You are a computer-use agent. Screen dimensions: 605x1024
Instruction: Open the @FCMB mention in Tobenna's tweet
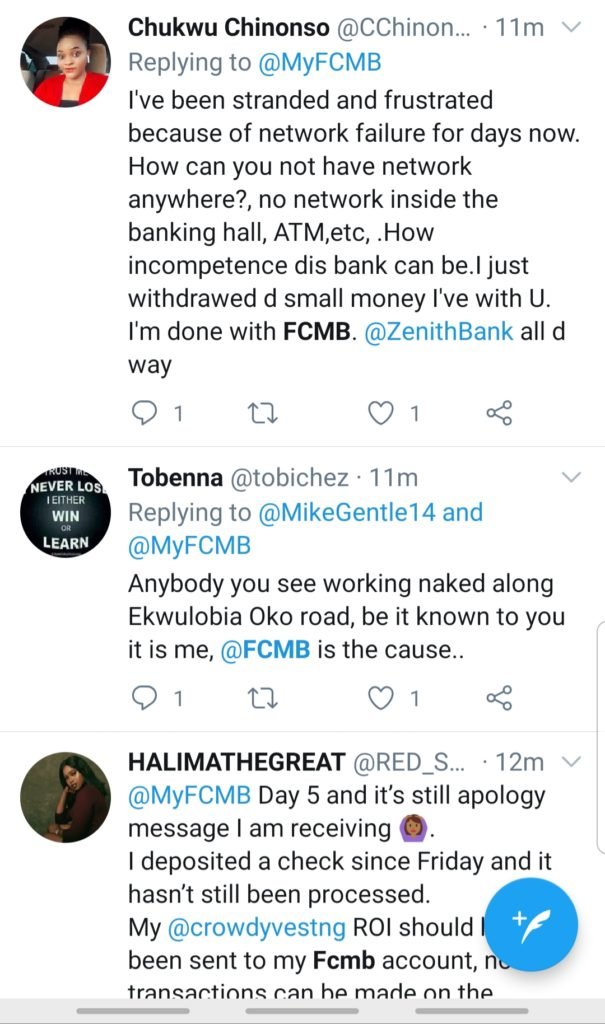[270, 650]
